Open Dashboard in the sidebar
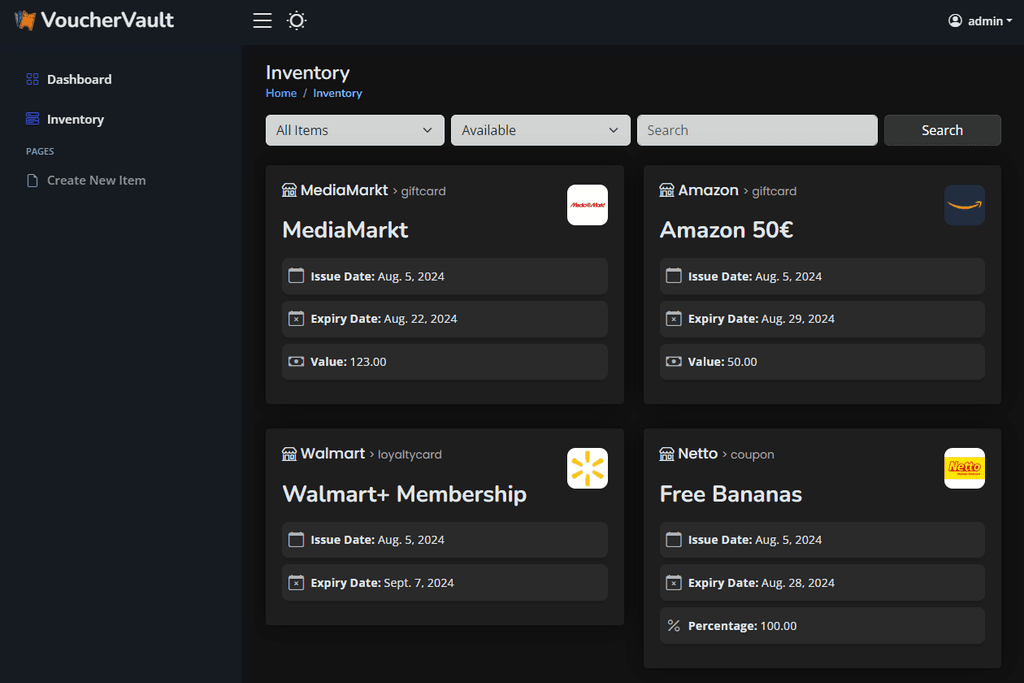Viewport: 1024px width, 683px height. (79, 79)
